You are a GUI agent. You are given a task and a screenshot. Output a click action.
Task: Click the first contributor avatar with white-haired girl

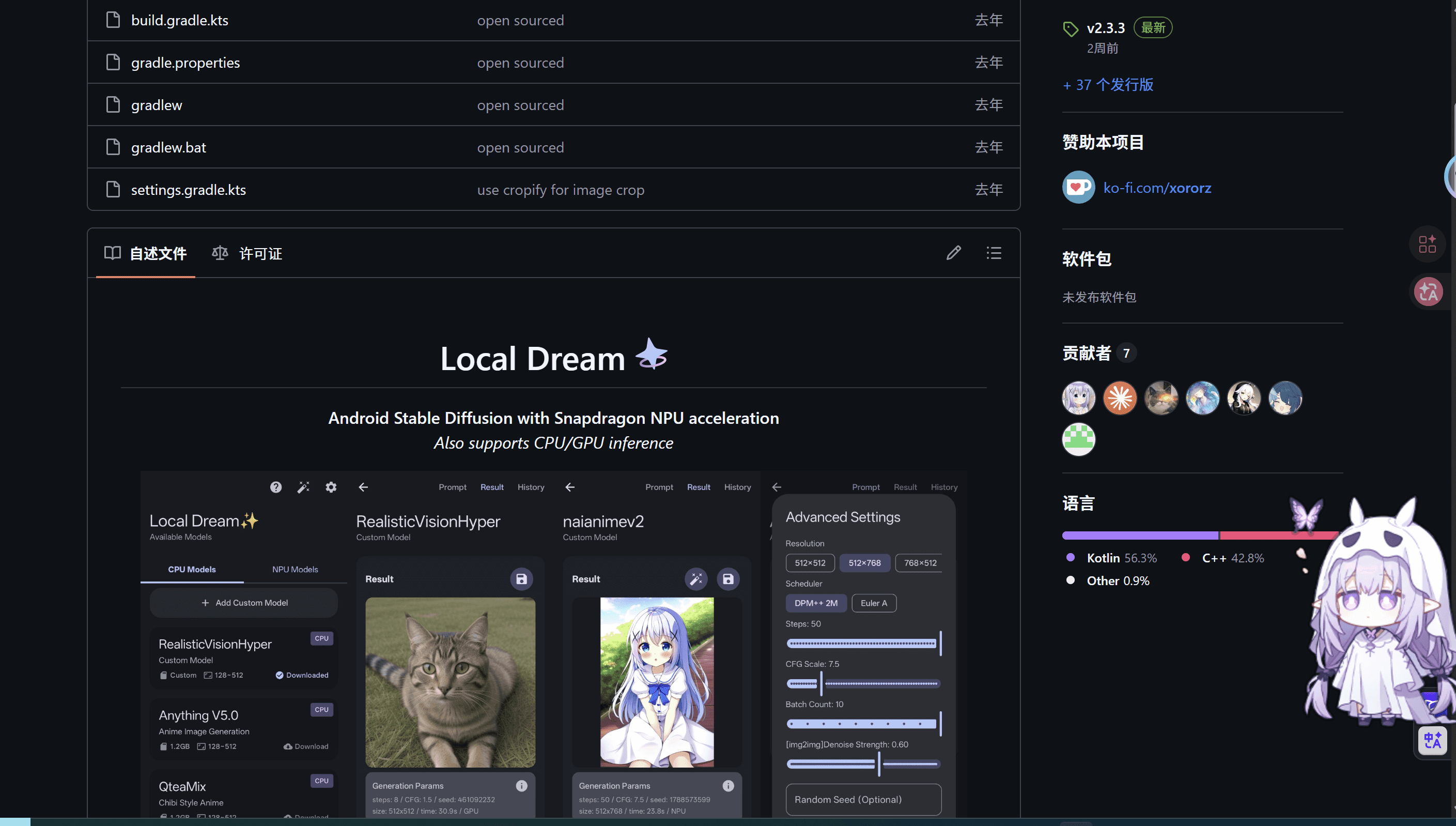point(1078,397)
